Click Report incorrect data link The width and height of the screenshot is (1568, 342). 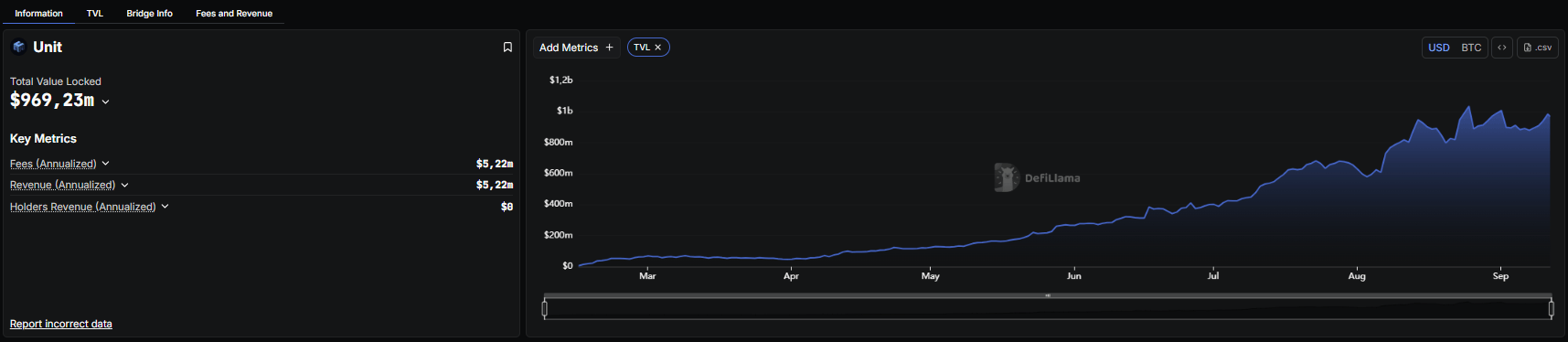pyautogui.click(x=61, y=324)
